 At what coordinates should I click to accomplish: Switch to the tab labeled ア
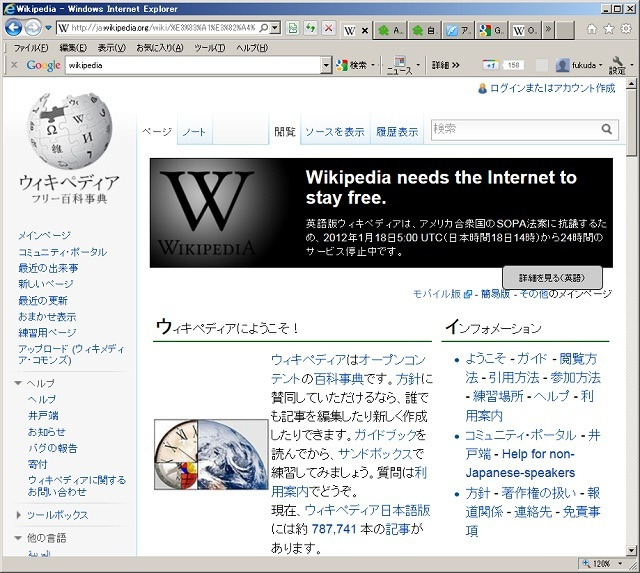pos(458,30)
